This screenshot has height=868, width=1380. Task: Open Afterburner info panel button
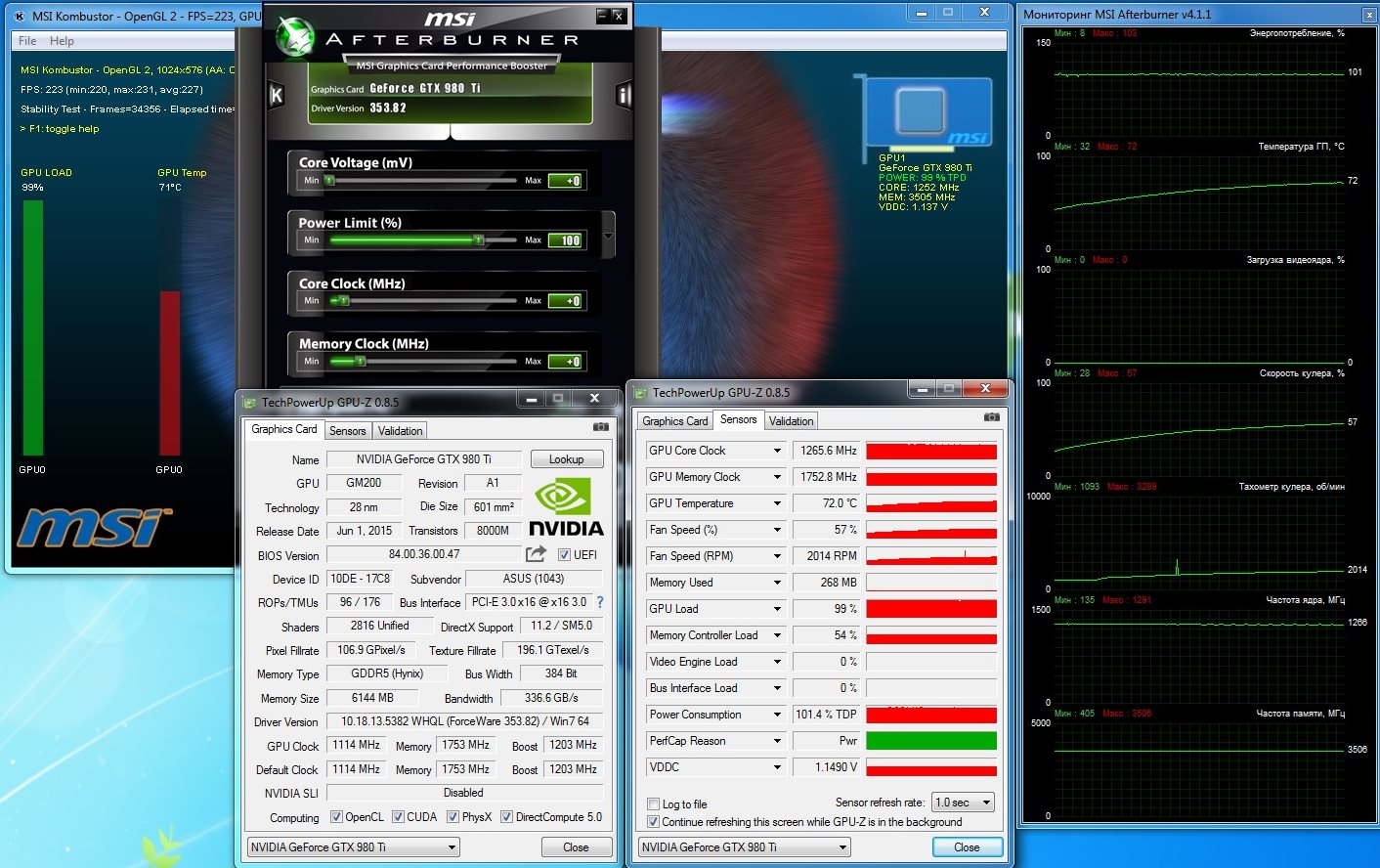[x=624, y=95]
